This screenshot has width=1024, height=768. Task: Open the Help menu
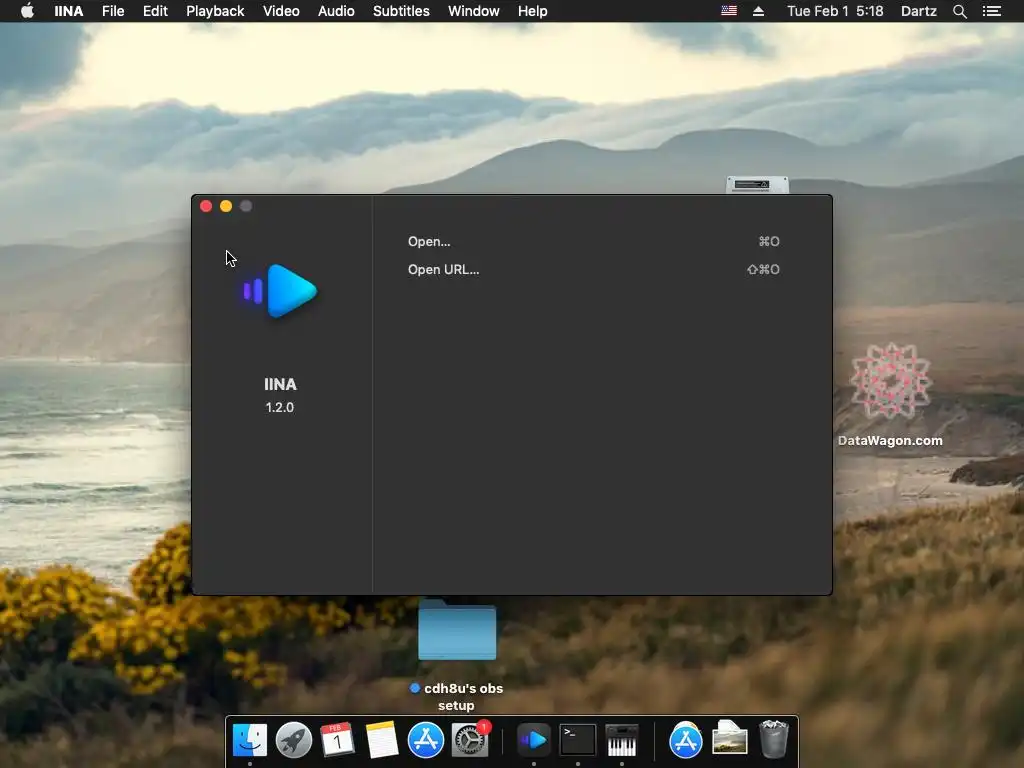[x=532, y=11]
